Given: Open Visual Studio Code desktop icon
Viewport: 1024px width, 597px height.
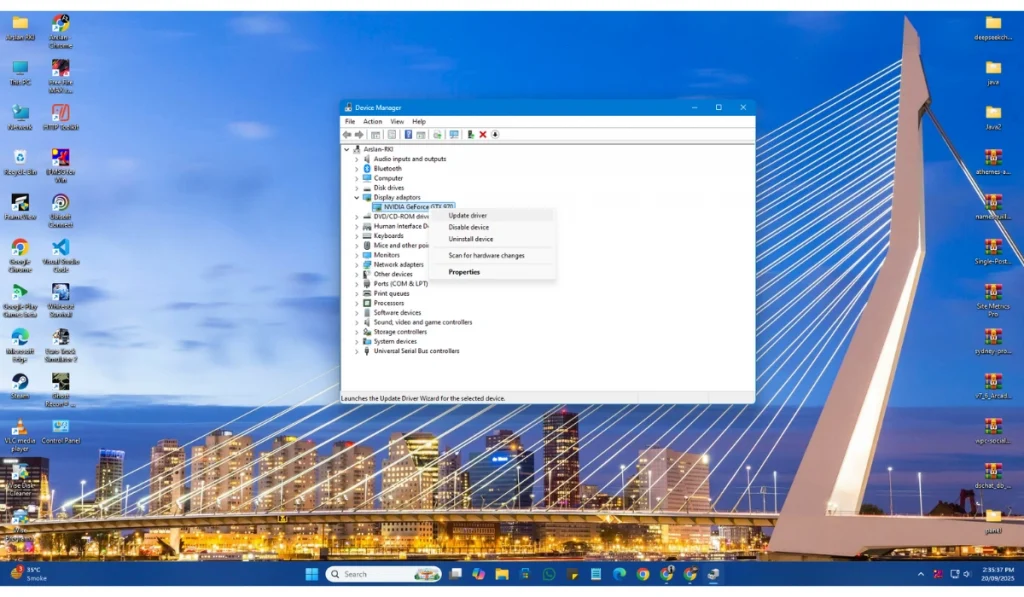Looking at the screenshot, I should pyautogui.click(x=60, y=249).
